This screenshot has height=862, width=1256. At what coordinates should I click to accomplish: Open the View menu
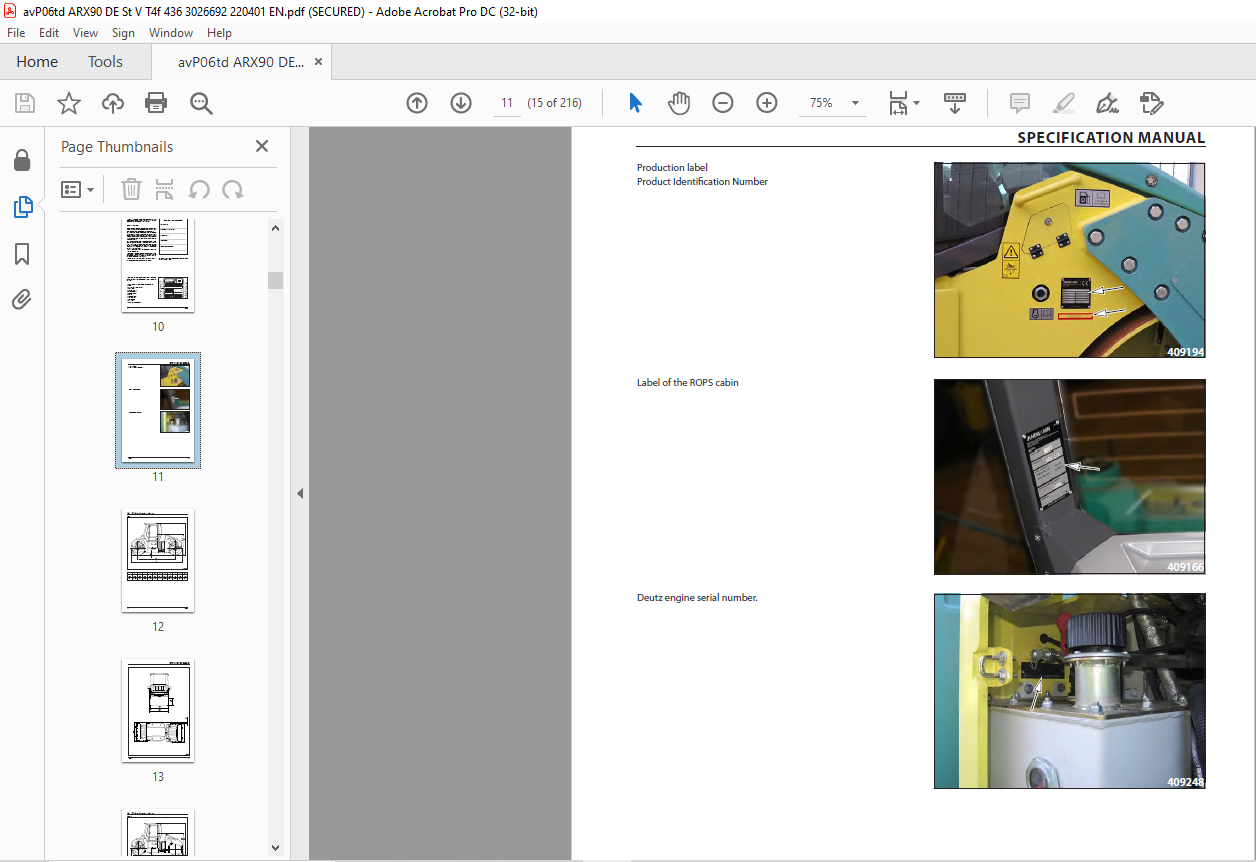coord(85,33)
